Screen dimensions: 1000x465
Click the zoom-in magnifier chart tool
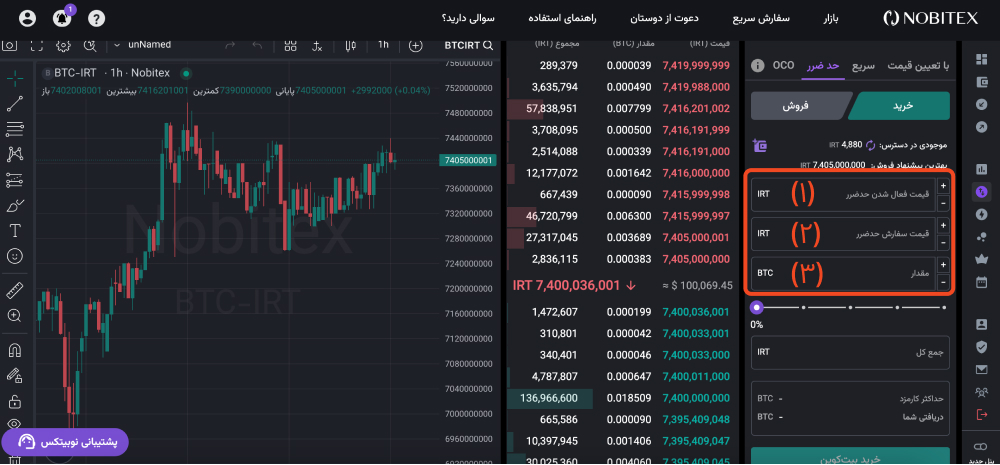click(x=15, y=316)
